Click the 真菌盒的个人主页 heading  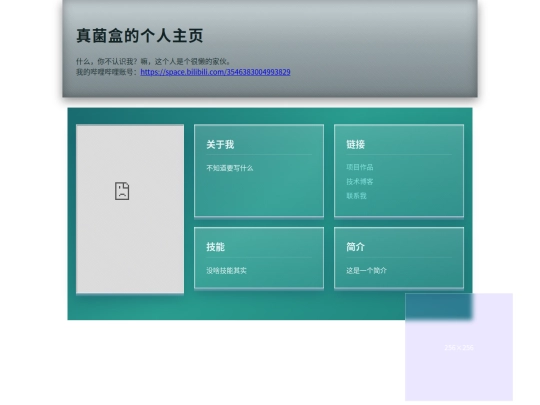click(x=140, y=36)
